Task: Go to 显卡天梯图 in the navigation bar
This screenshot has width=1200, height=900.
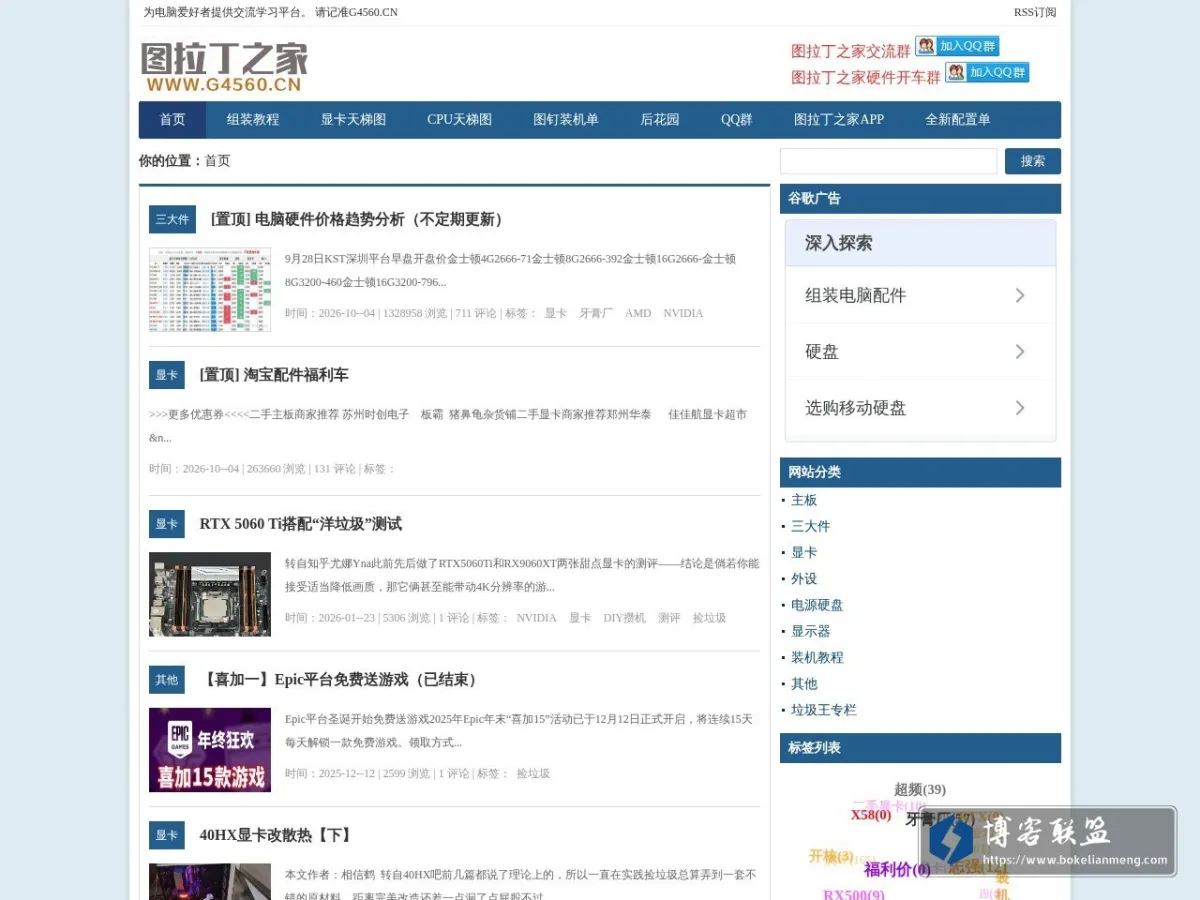Action: (x=353, y=120)
